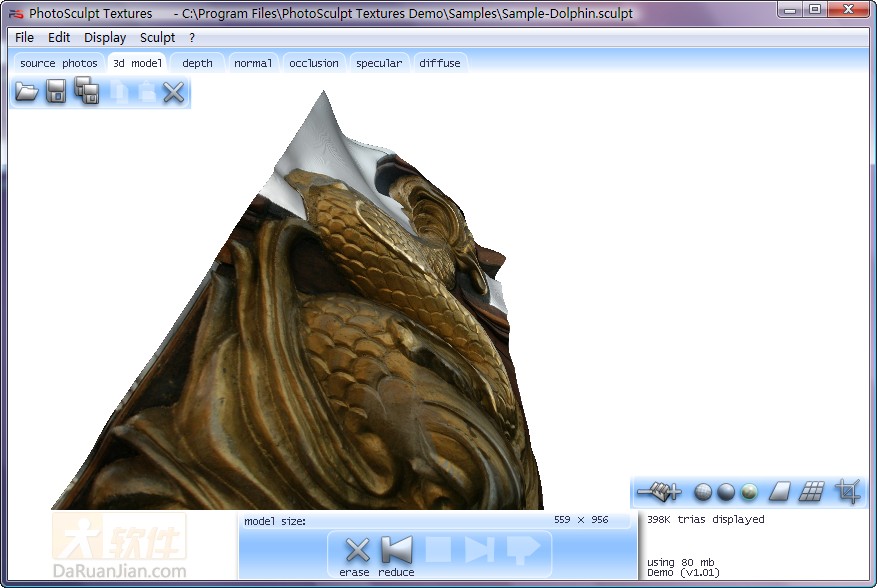The height and width of the screenshot is (588, 877).
Task: Open the occlusion tab
Action: point(314,63)
